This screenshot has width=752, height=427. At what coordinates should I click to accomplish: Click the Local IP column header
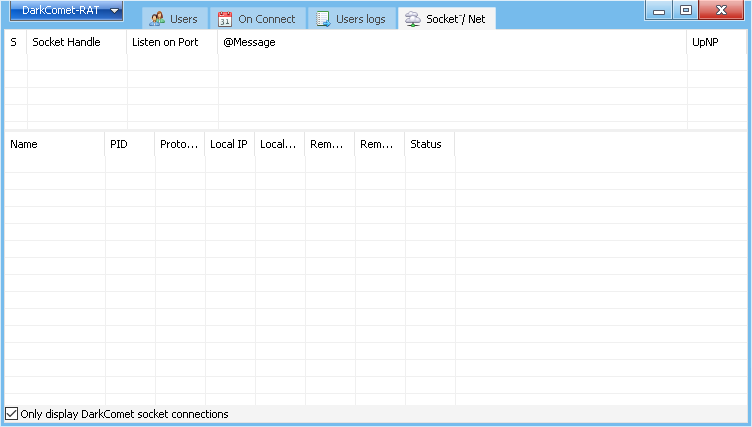tap(229, 144)
